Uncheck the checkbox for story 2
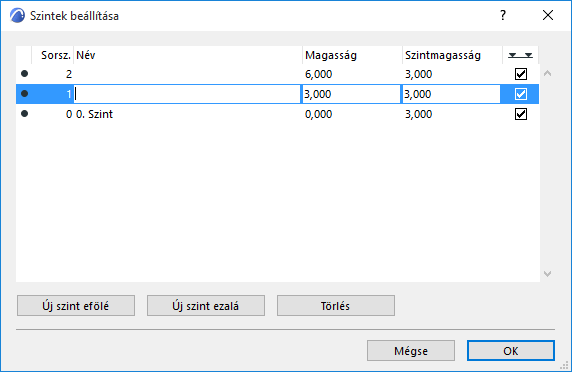572x372 pixels. pos(521,74)
